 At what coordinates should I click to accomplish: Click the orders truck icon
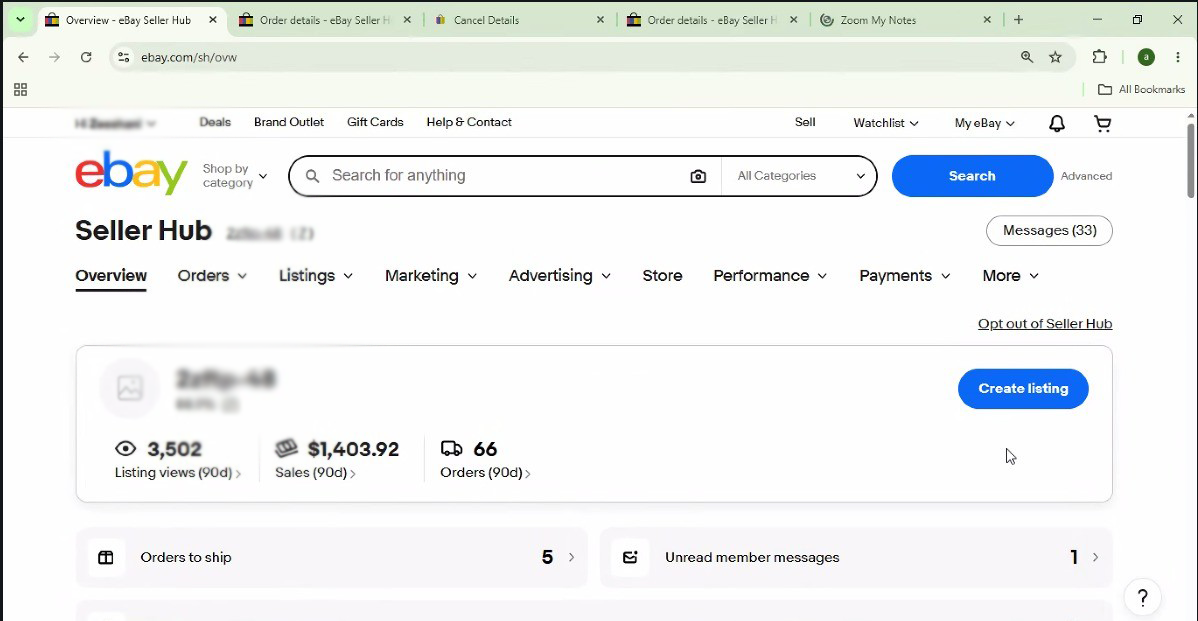[x=452, y=448]
